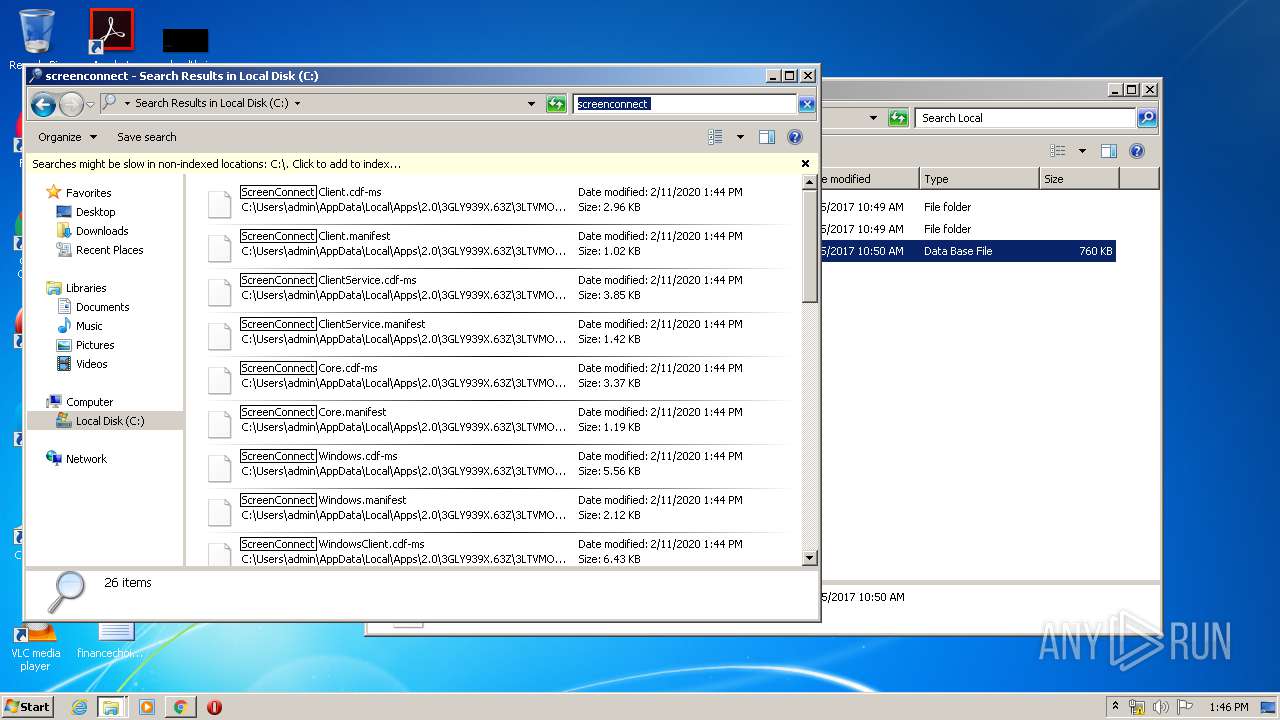Toggle the preview pane icon in front window
This screenshot has width=1280, height=720.
click(767, 137)
